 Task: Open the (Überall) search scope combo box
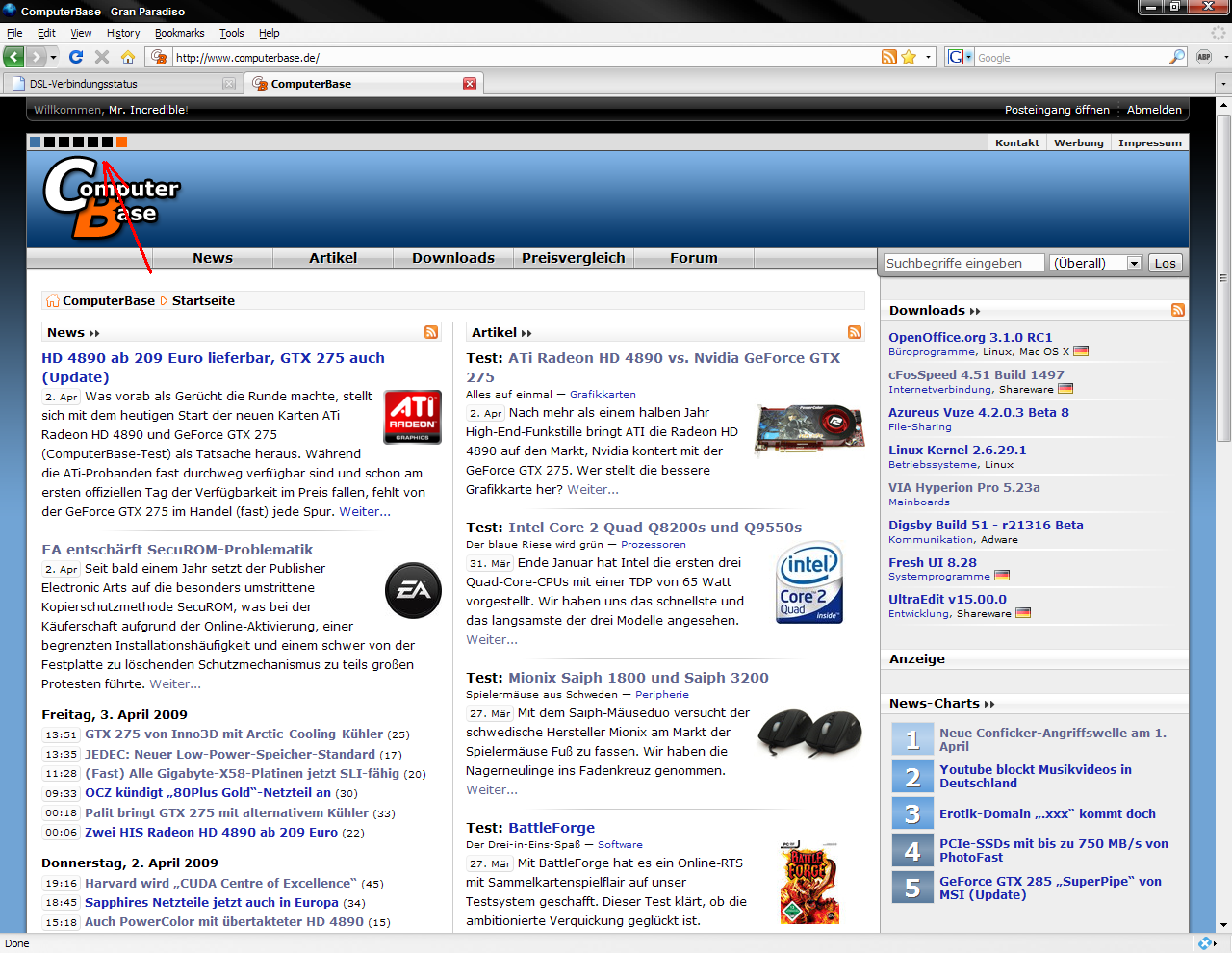(1095, 263)
